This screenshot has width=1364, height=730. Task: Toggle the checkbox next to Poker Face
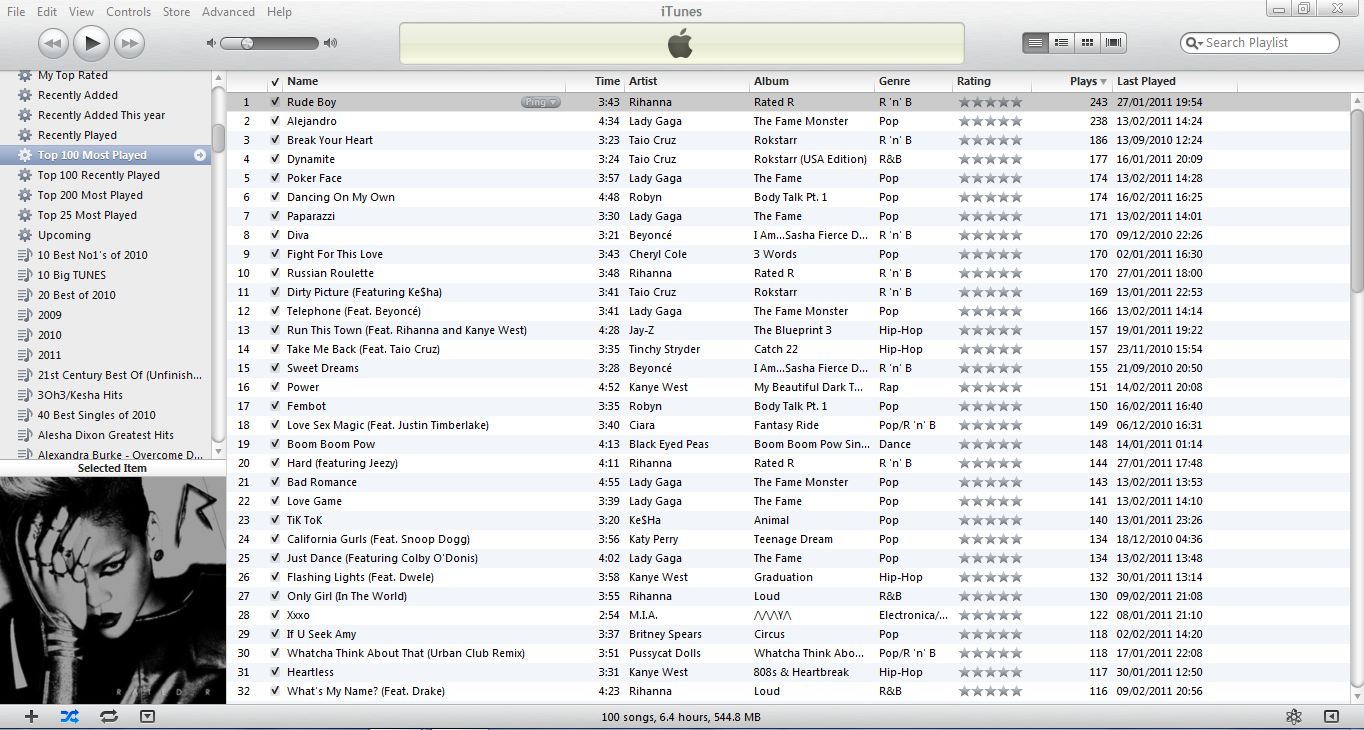coord(275,178)
